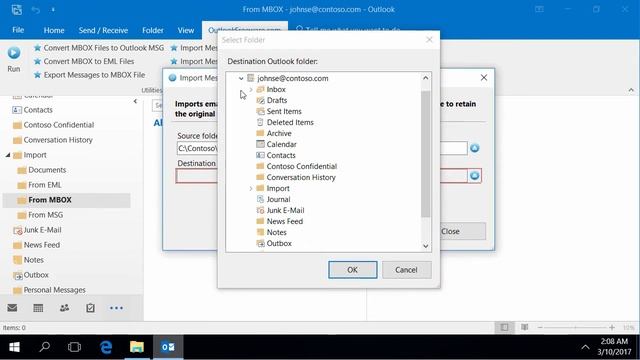Expand the Inbox node in the dialog tree
The height and width of the screenshot is (360, 640).
click(x=251, y=89)
